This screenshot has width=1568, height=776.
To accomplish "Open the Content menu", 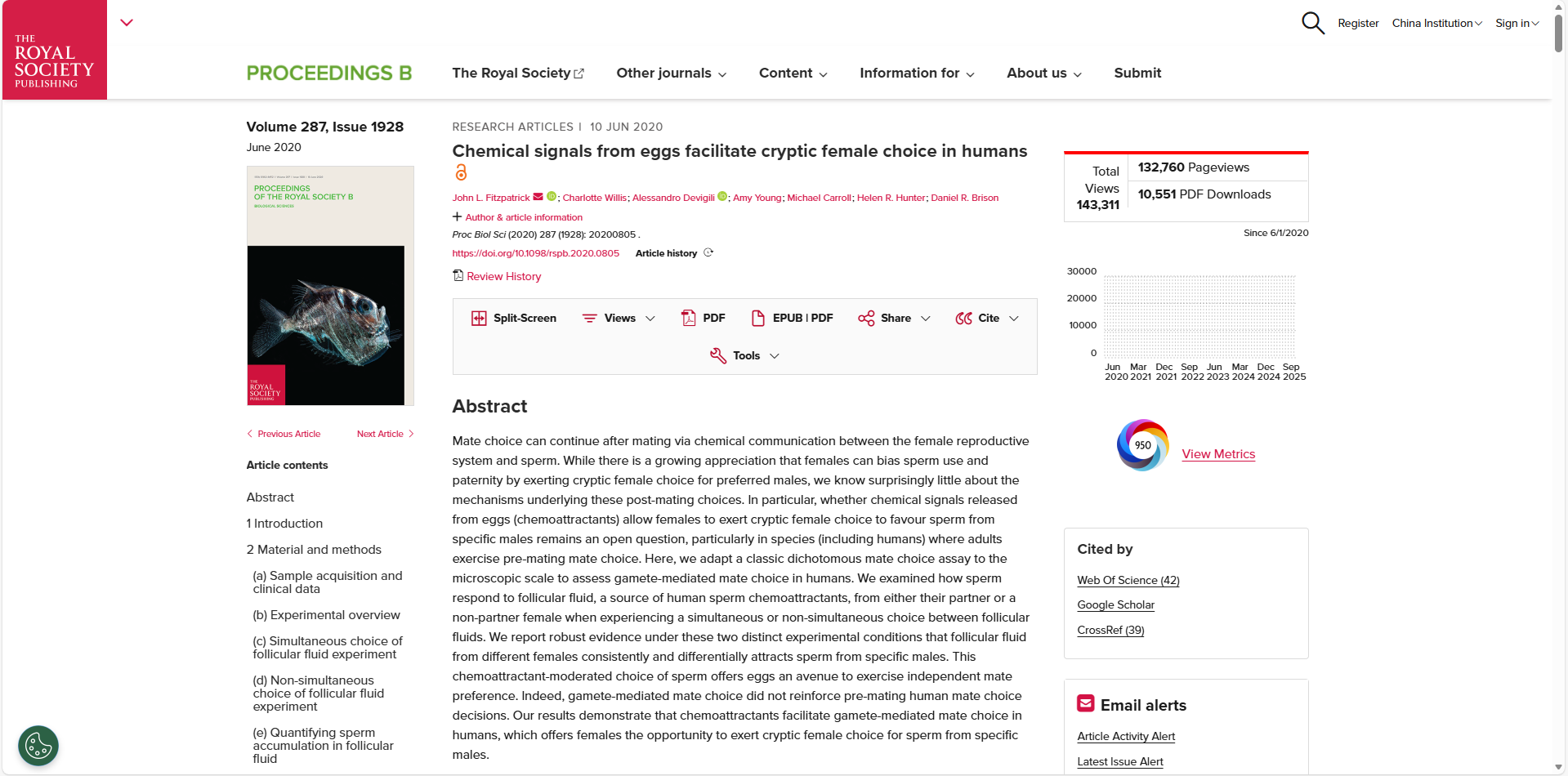I will [x=793, y=73].
